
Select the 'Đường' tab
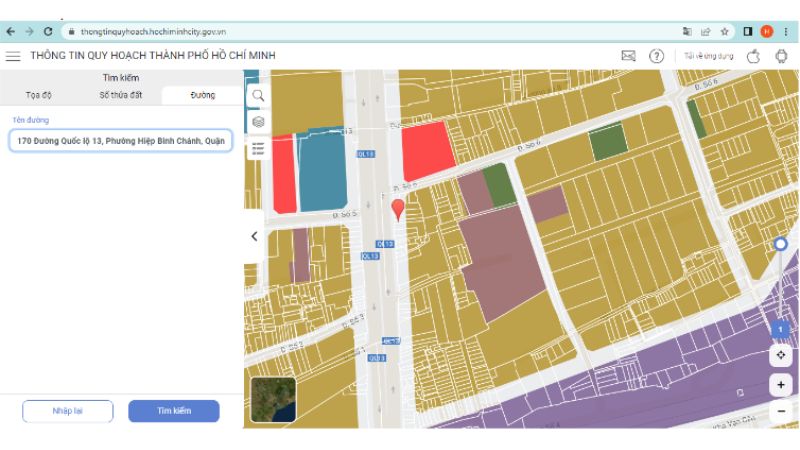click(203, 95)
